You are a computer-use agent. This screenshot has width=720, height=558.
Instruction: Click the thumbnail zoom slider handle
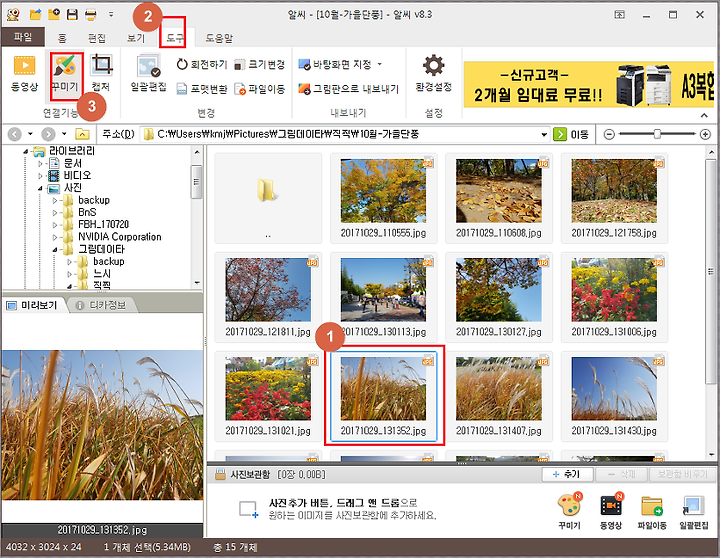(x=657, y=134)
